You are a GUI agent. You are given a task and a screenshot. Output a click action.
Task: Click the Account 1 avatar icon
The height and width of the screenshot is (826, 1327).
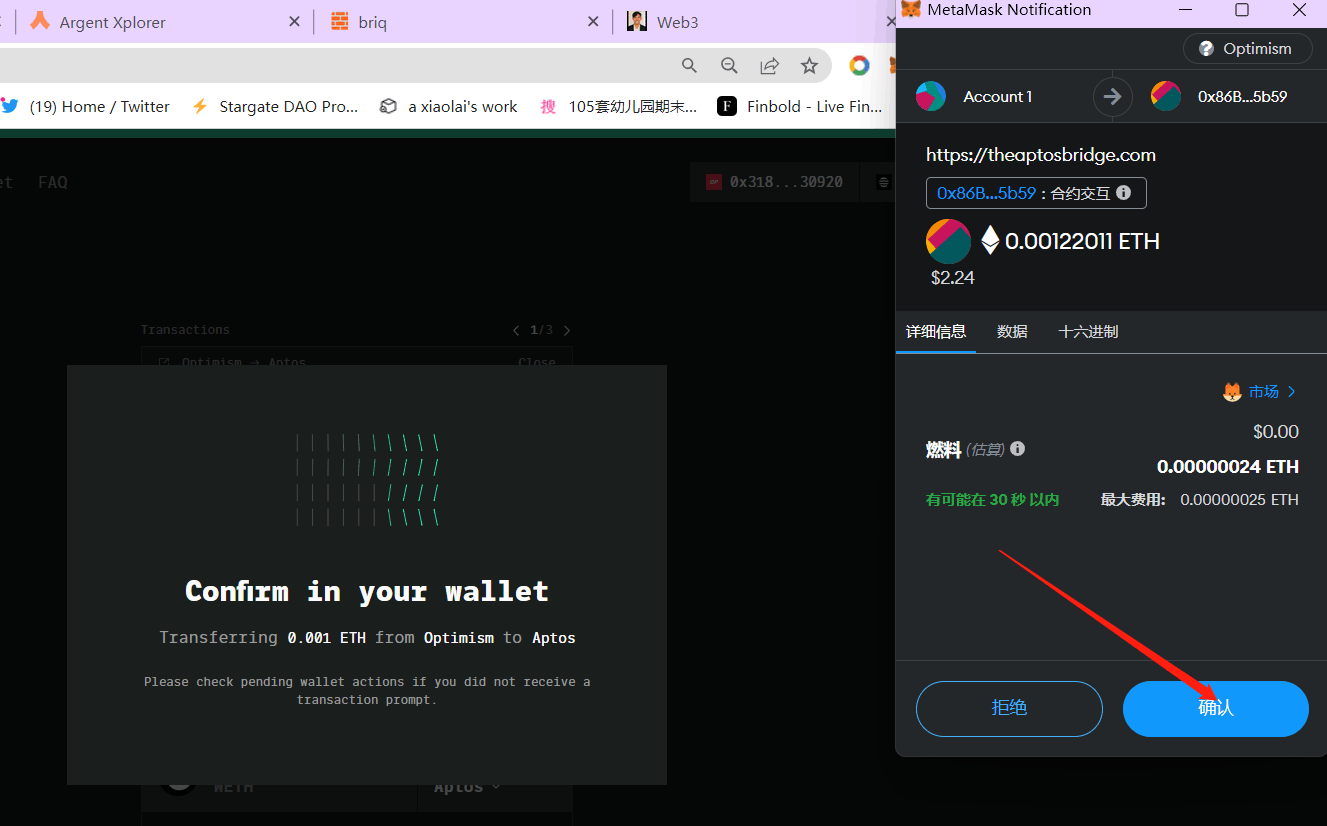pos(931,97)
